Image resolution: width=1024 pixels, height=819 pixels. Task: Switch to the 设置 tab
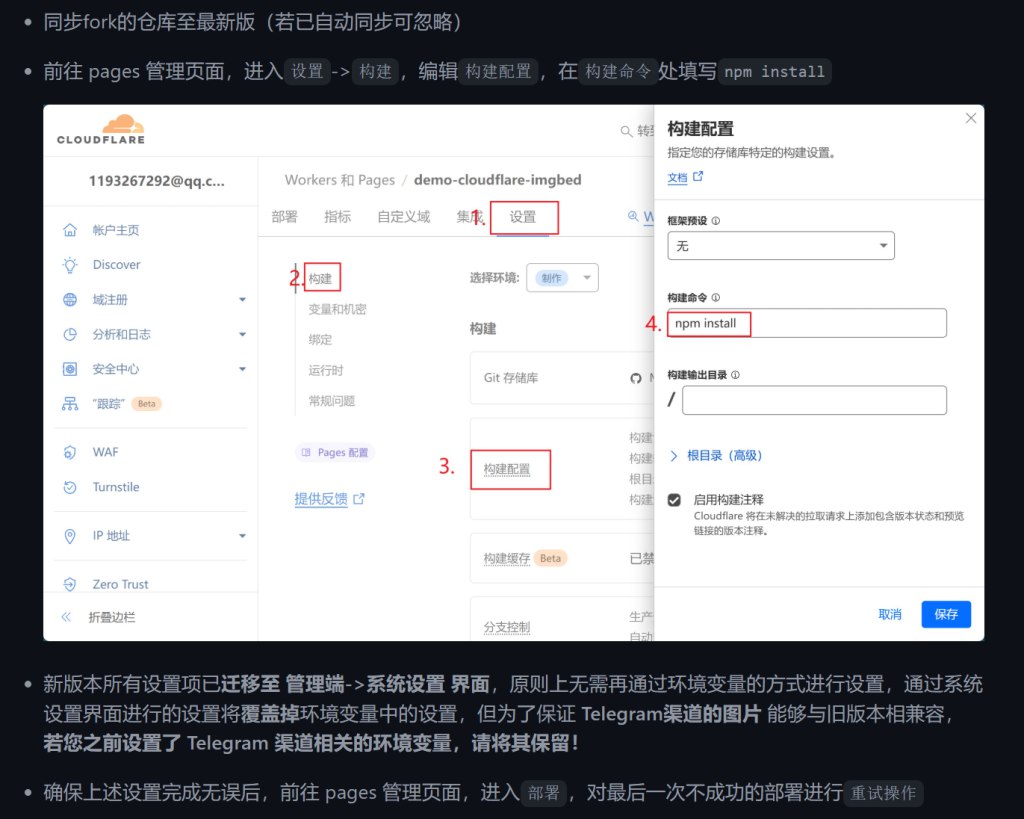point(522,217)
